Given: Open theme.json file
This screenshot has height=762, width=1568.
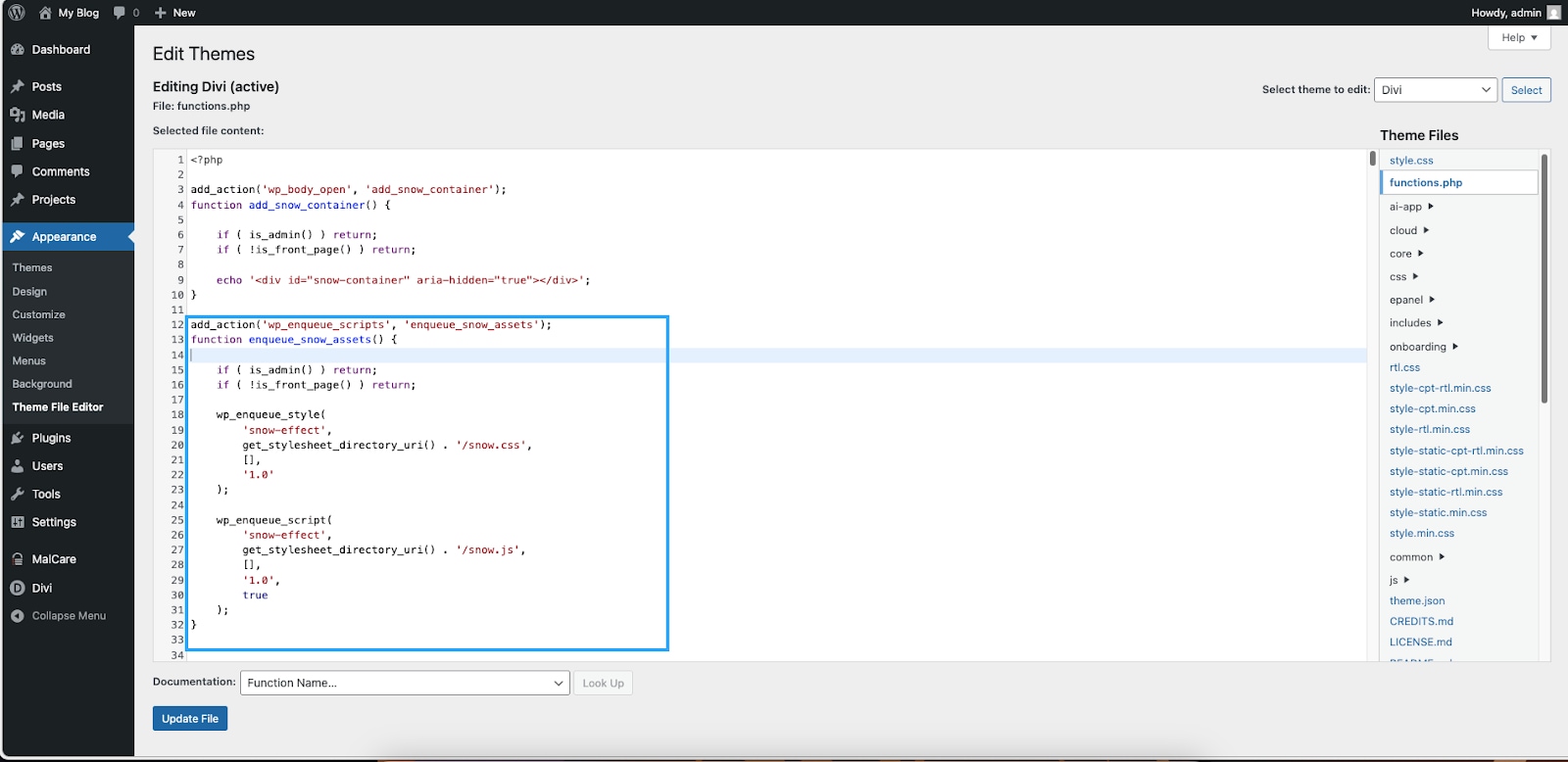Looking at the screenshot, I should [1417, 601].
